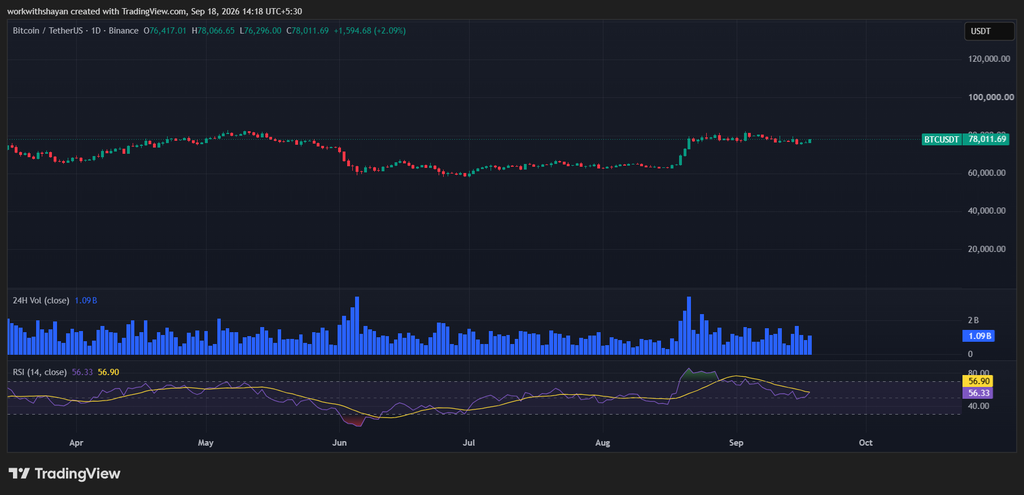The height and width of the screenshot is (495, 1024).
Task: Click the purple 56.33 RSI value tag
Action: (x=978, y=393)
